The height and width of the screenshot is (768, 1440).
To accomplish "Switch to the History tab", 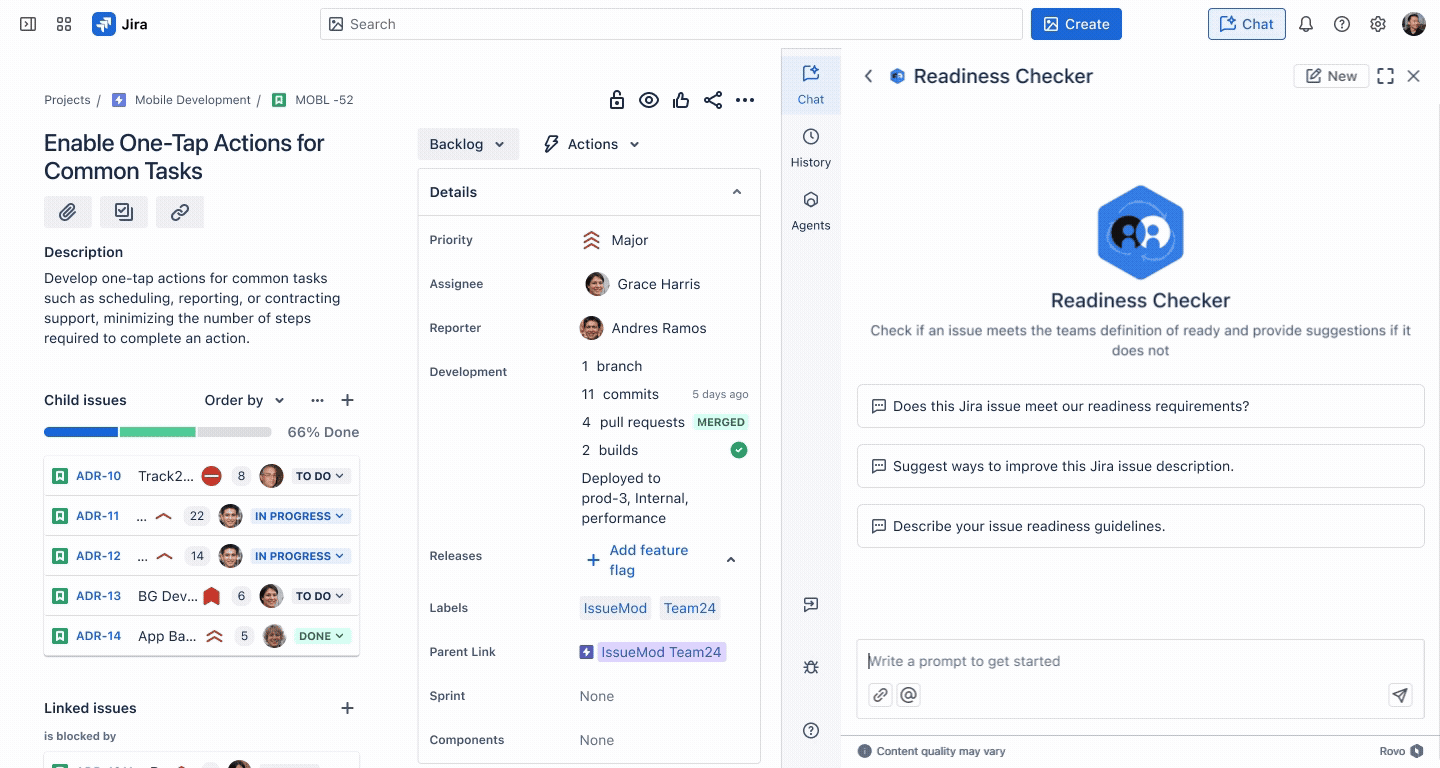I will (811, 148).
